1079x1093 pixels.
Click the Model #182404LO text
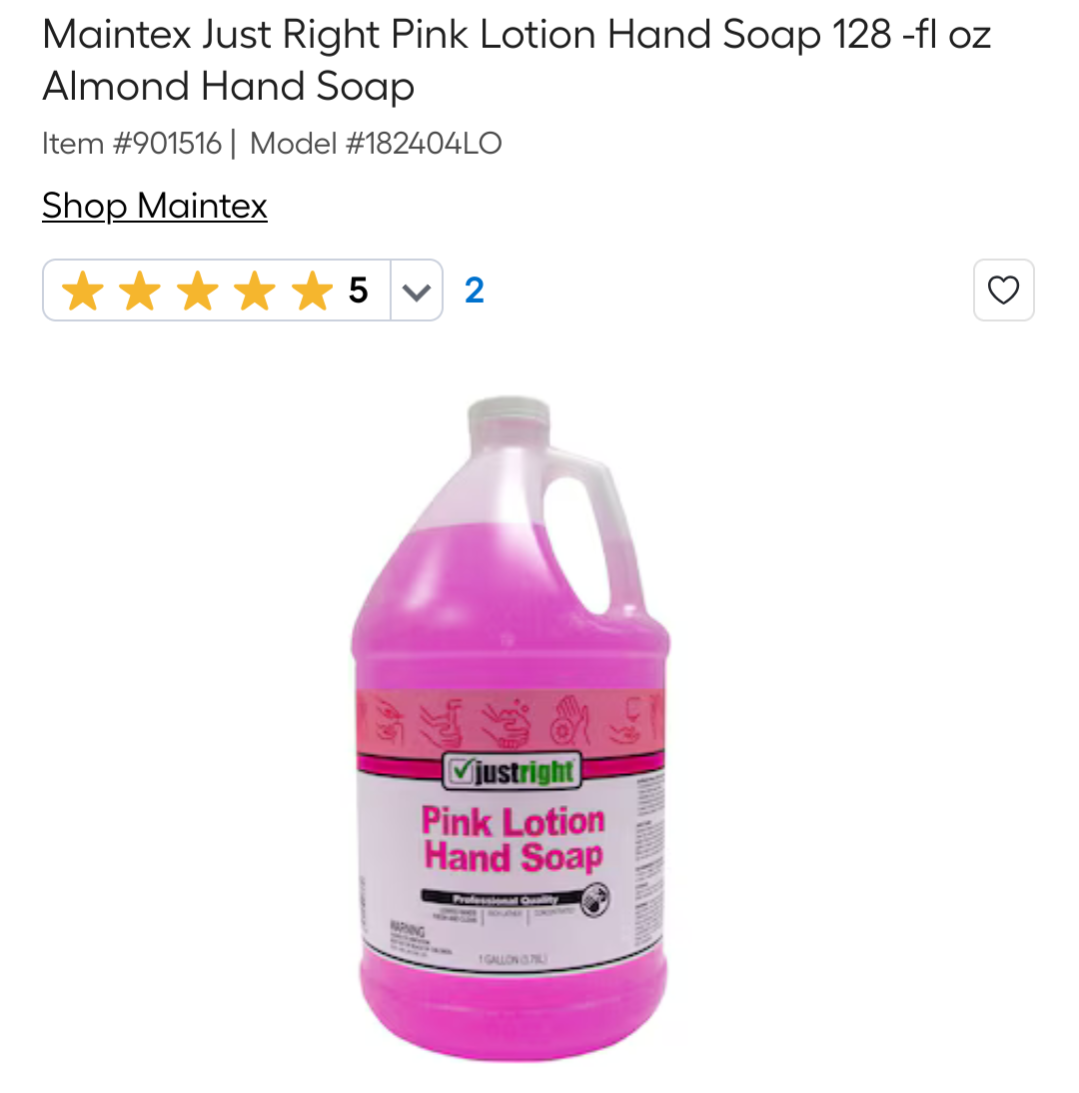376,144
